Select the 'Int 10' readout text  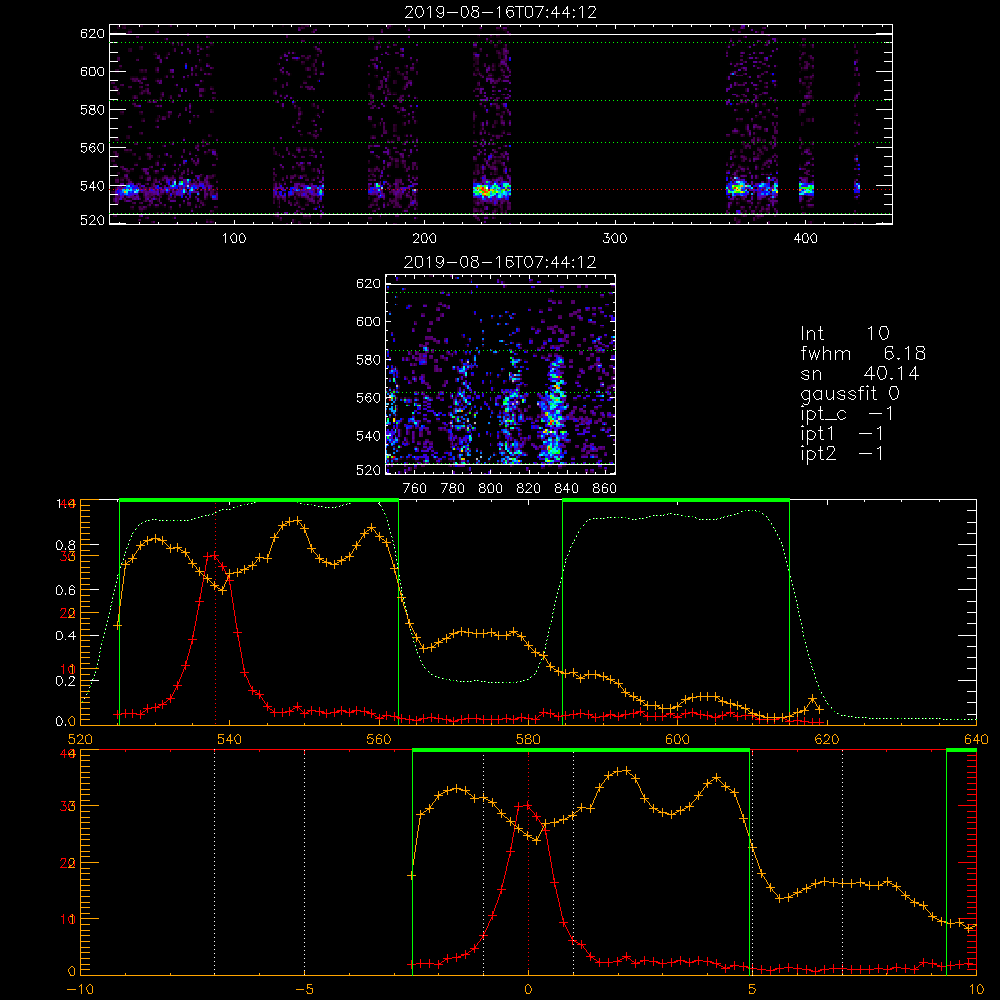tap(844, 333)
